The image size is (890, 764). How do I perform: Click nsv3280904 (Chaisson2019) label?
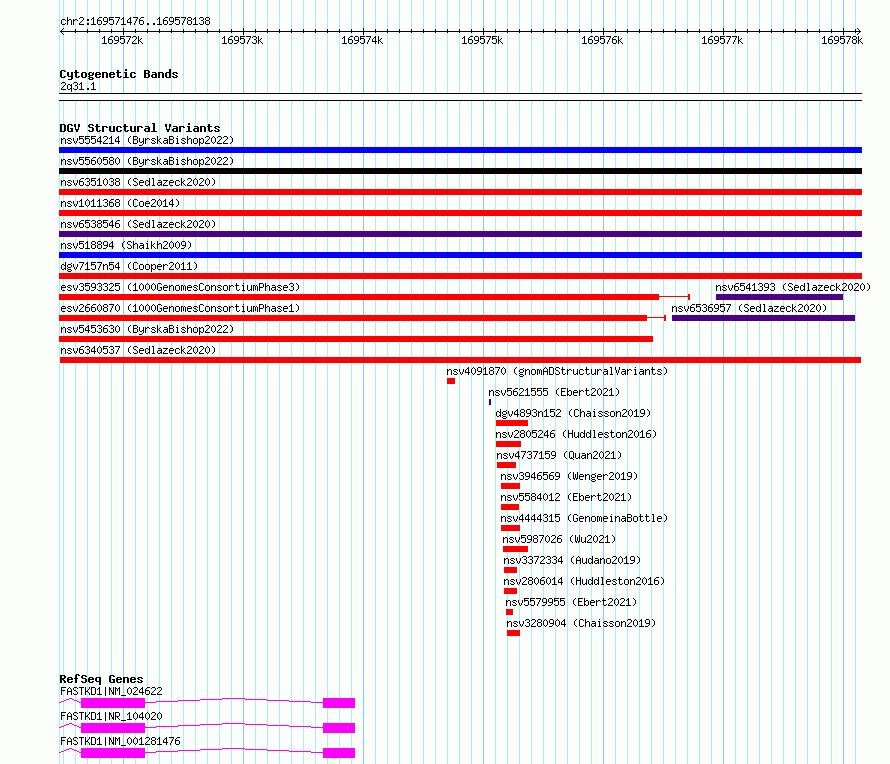[581, 623]
